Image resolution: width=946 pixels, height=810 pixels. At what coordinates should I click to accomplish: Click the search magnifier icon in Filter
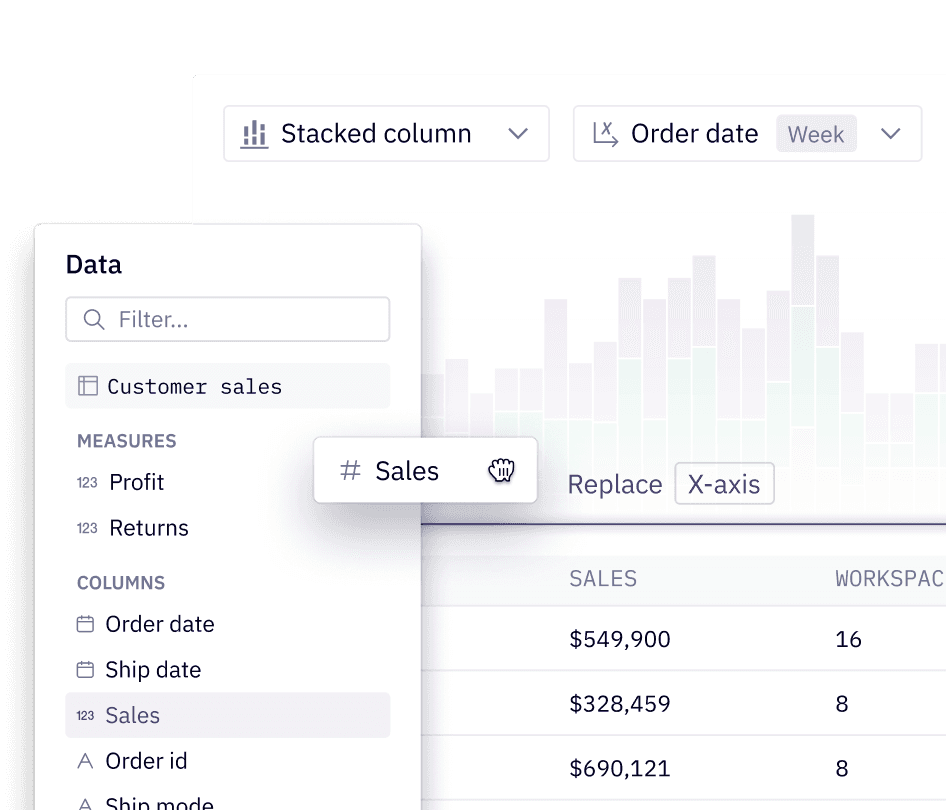point(94,319)
